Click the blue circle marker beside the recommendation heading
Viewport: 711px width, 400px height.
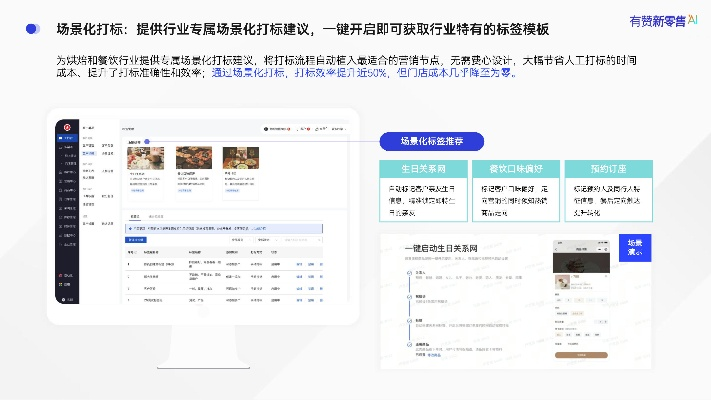[148, 141]
